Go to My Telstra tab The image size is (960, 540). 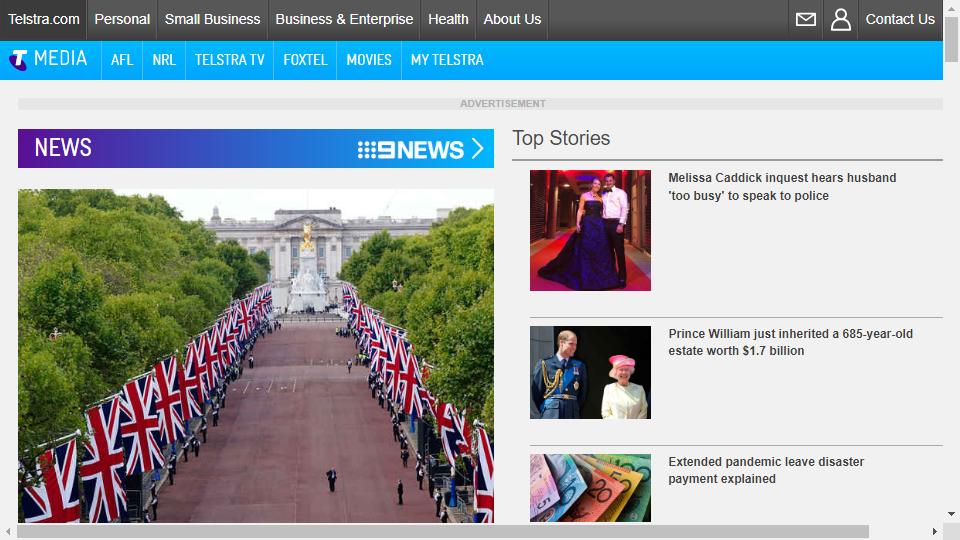tap(447, 60)
